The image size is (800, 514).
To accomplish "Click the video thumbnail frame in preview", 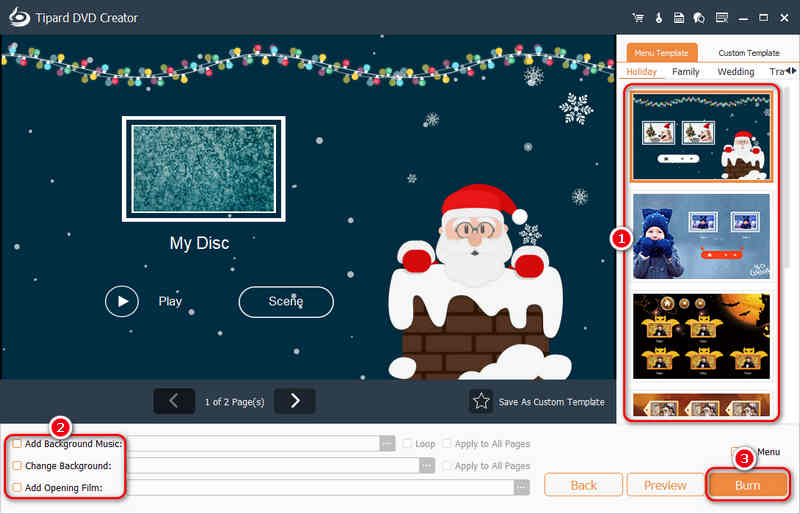I will tap(204, 169).
